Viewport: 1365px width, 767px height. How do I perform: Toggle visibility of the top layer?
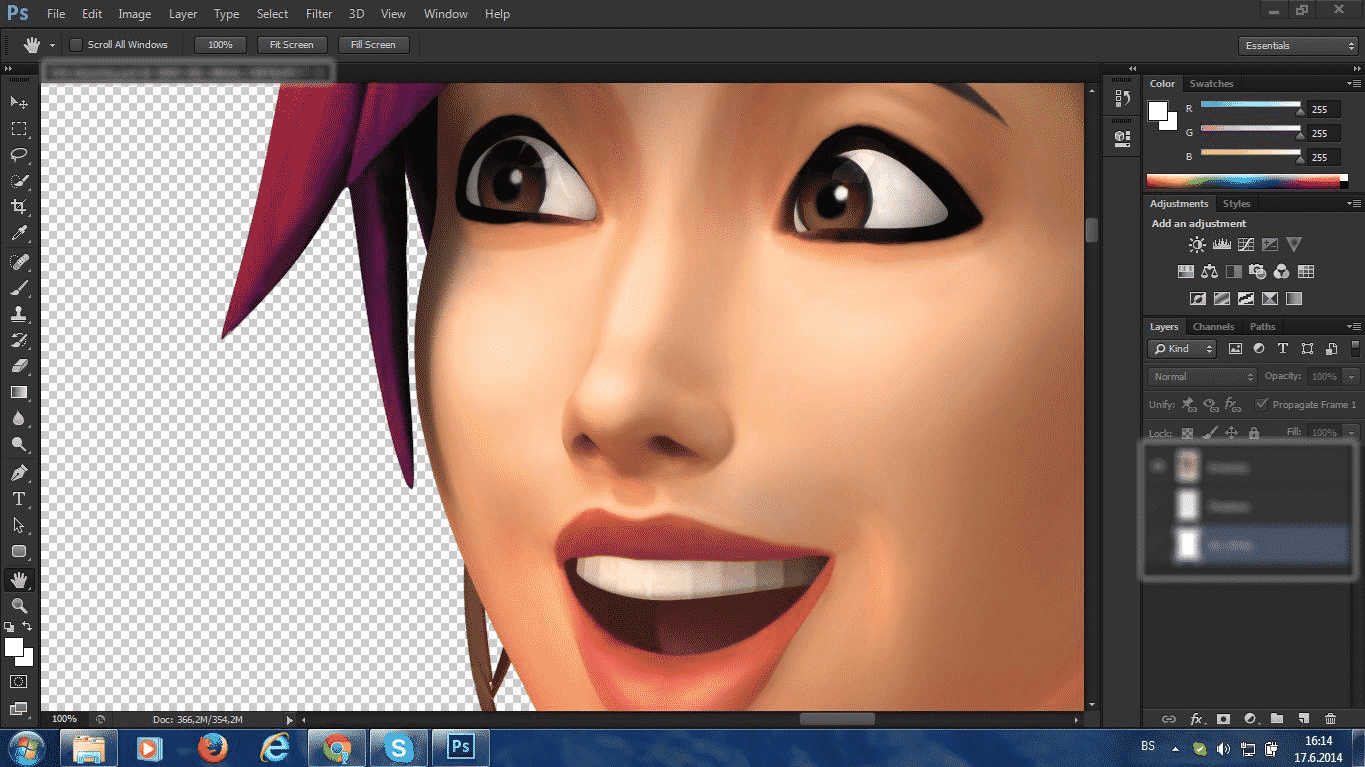click(x=1159, y=467)
